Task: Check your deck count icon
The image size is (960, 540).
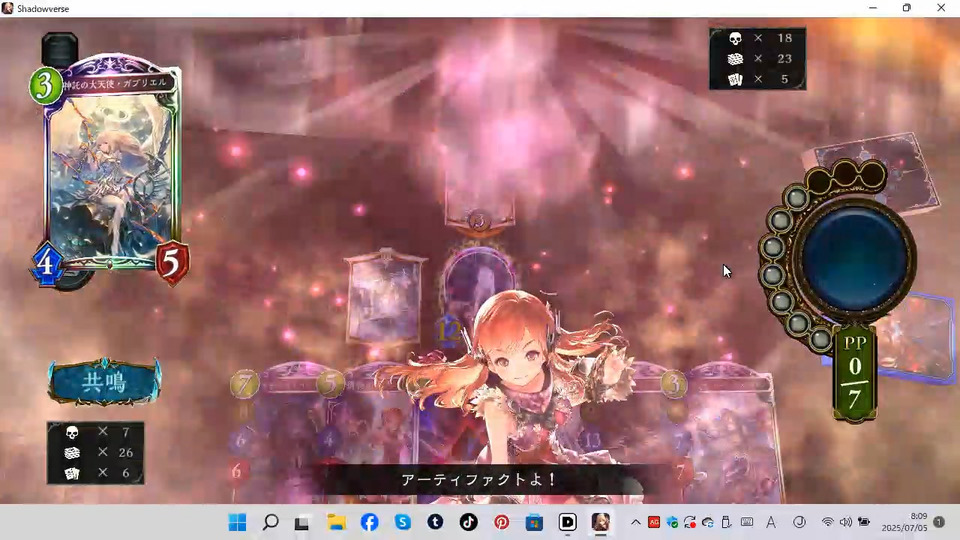Action: pos(72,452)
